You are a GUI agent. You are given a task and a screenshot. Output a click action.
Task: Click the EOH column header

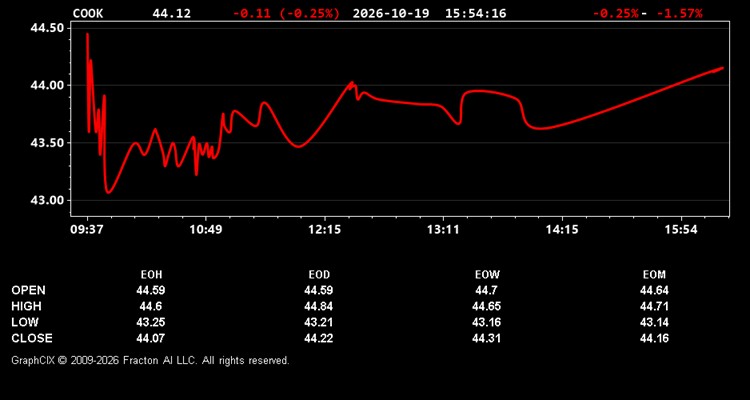click(x=151, y=275)
